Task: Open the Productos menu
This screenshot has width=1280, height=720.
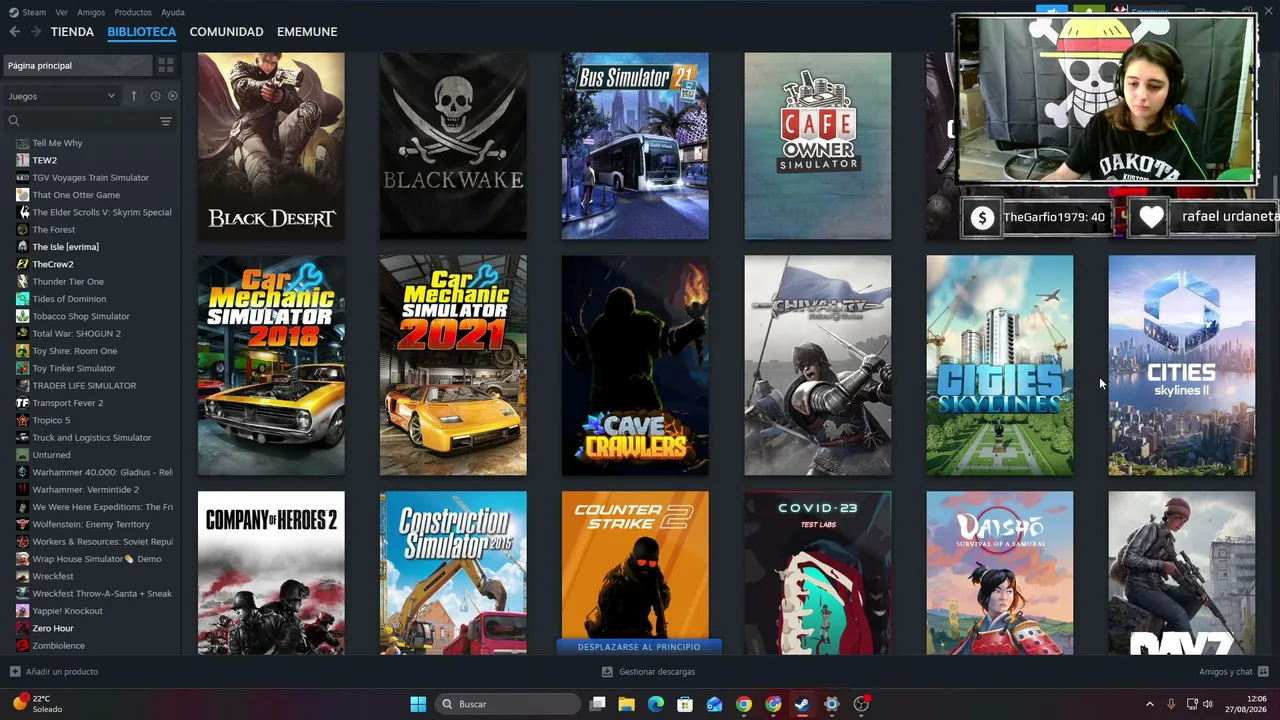Action: [x=133, y=12]
